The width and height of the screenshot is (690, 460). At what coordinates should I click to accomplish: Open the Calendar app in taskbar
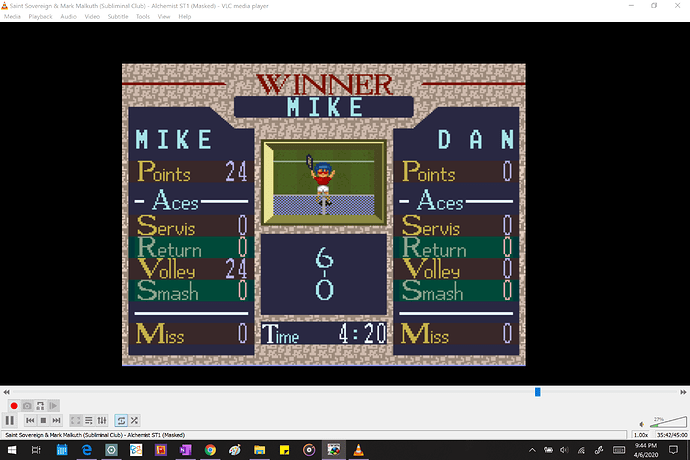click(x=62, y=450)
